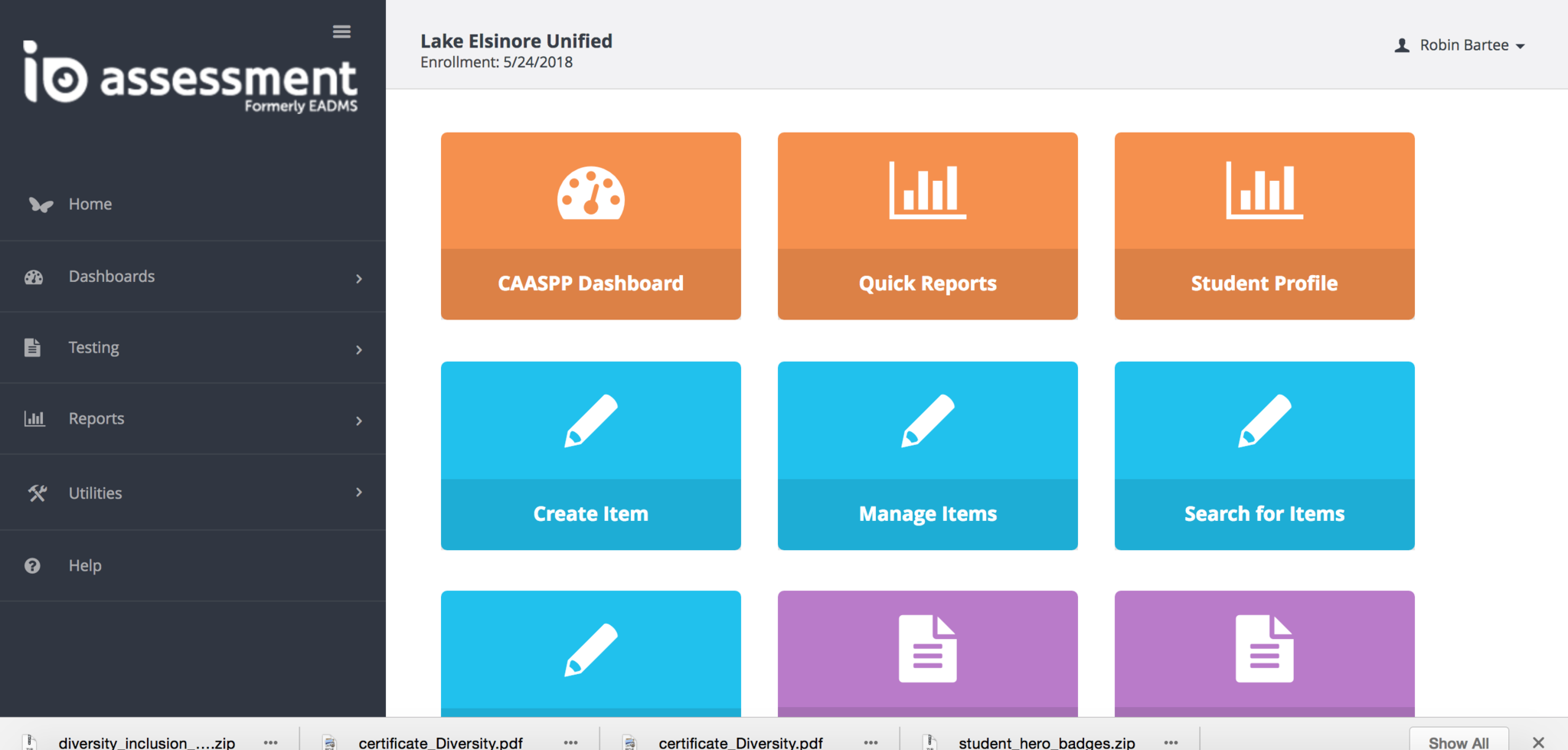This screenshot has width=1568, height=750.
Task: Expand the Reports sidebar section
Action: point(192,419)
